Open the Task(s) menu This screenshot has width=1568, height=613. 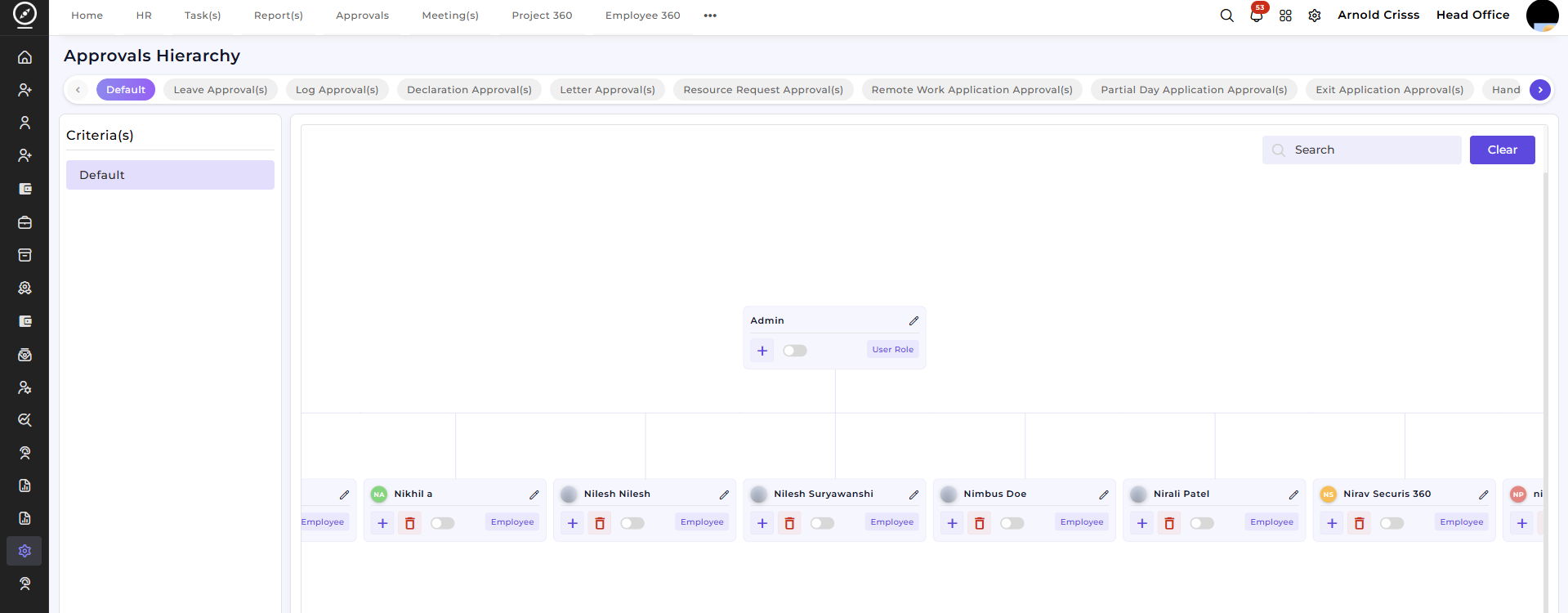(203, 16)
